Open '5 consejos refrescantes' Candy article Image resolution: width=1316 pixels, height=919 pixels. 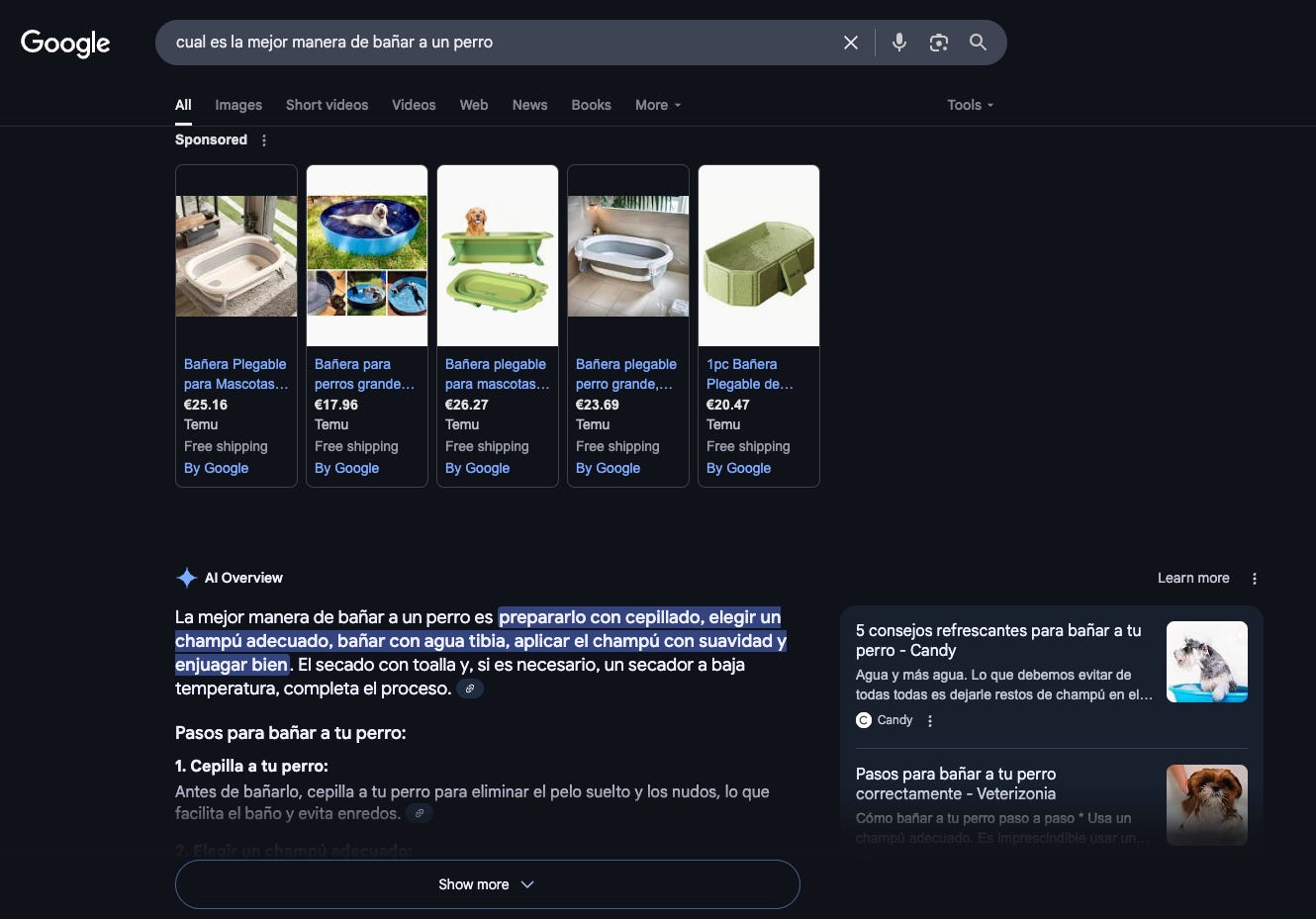pyautogui.click(x=998, y=640)
